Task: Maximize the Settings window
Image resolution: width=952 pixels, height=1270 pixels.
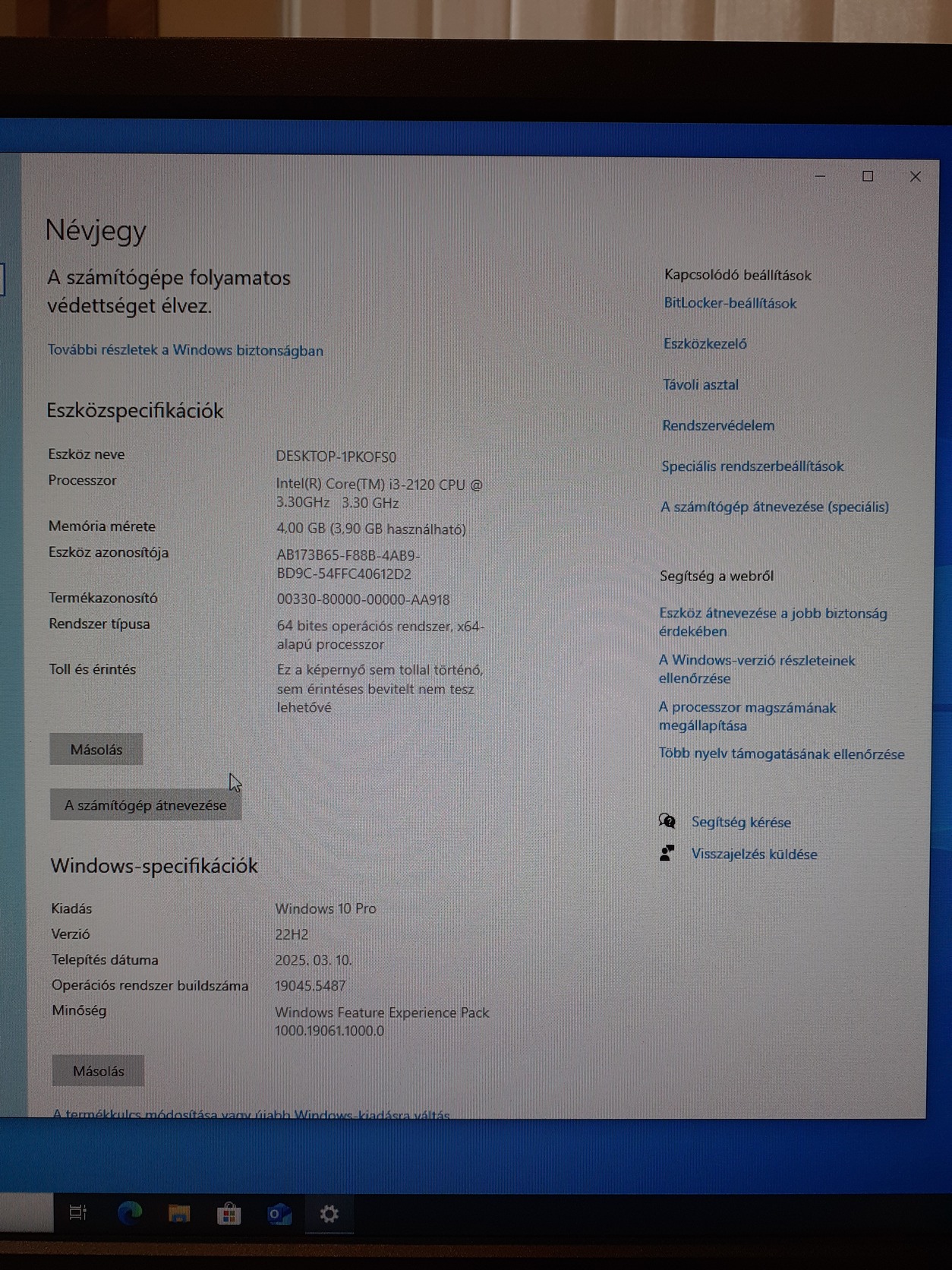Action: pyautogui.click(x=868, y=176)
